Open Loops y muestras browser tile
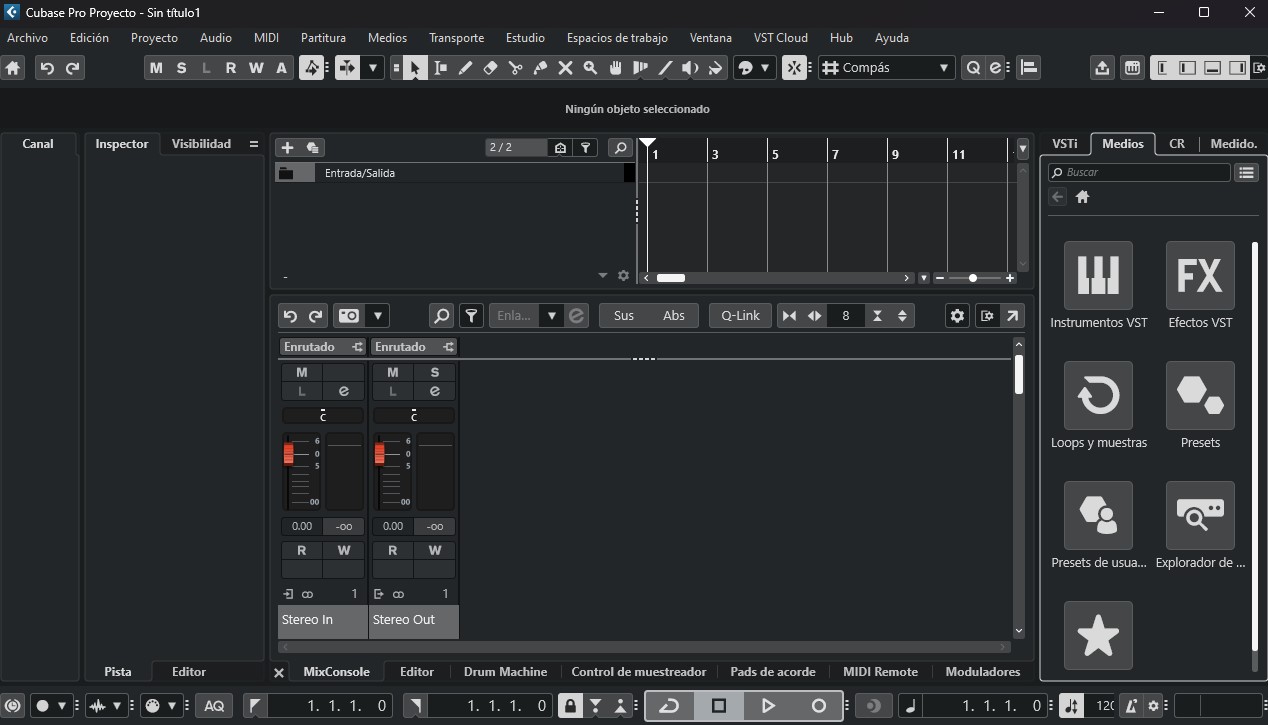This screenshot has width=1268, height=725. [x=1098, y=395]
